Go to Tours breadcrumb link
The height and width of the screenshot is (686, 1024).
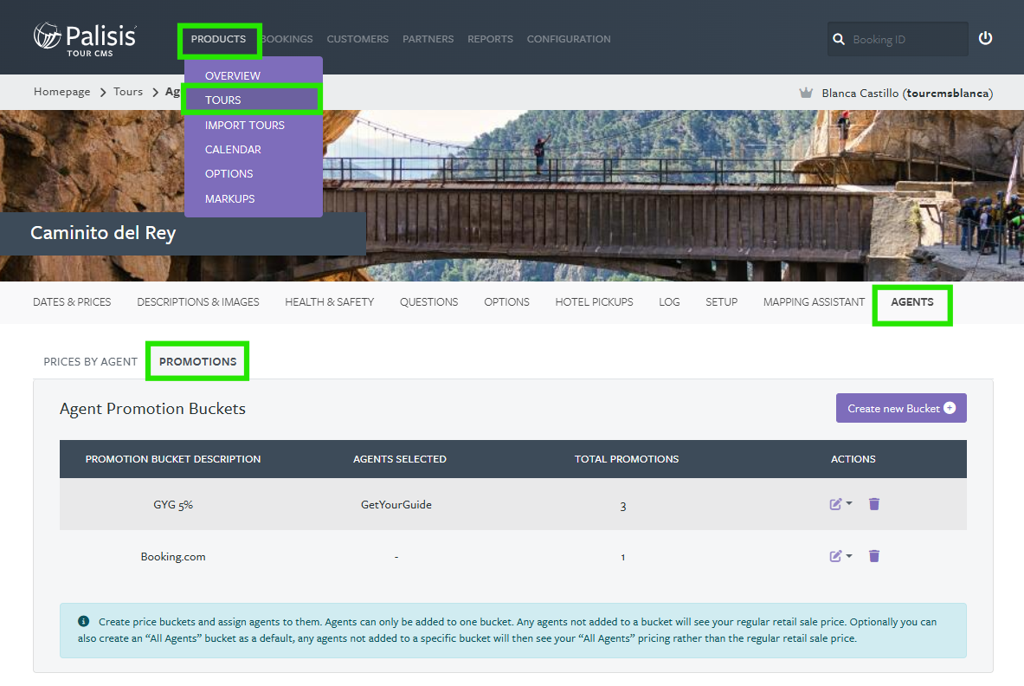[128, 91]
